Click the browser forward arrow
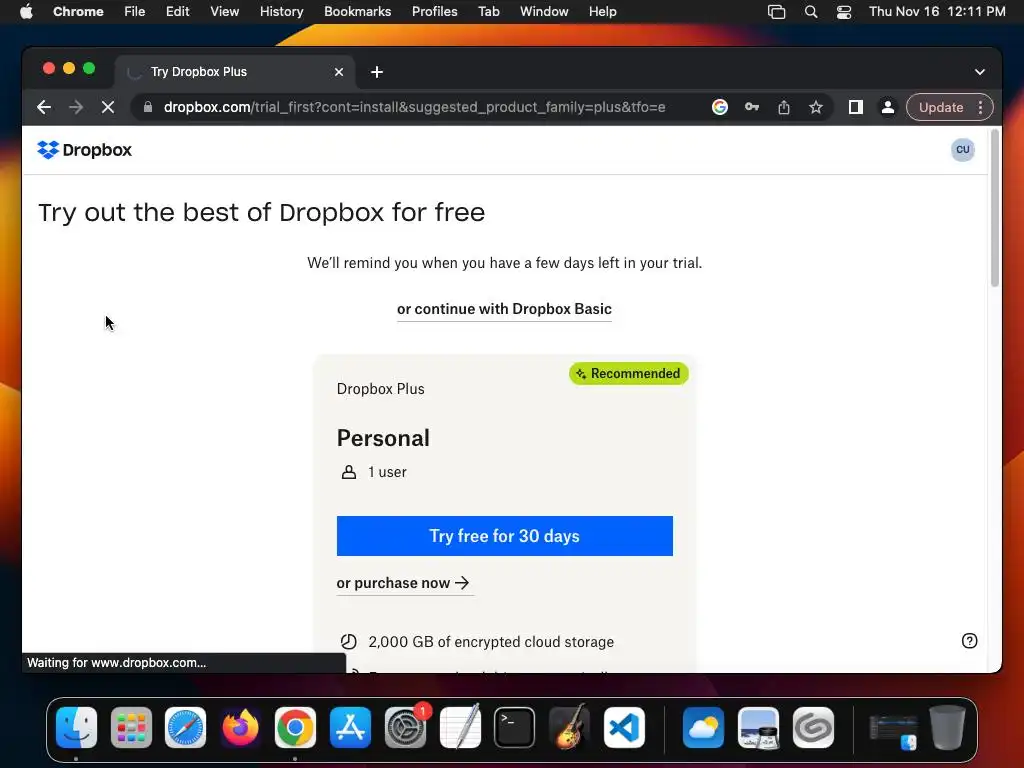 [76, 107]
